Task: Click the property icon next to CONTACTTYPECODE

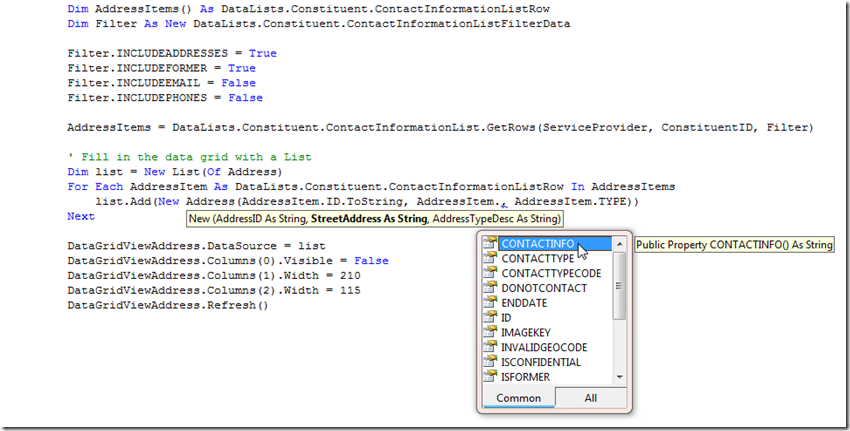Action: pos(490,273)
